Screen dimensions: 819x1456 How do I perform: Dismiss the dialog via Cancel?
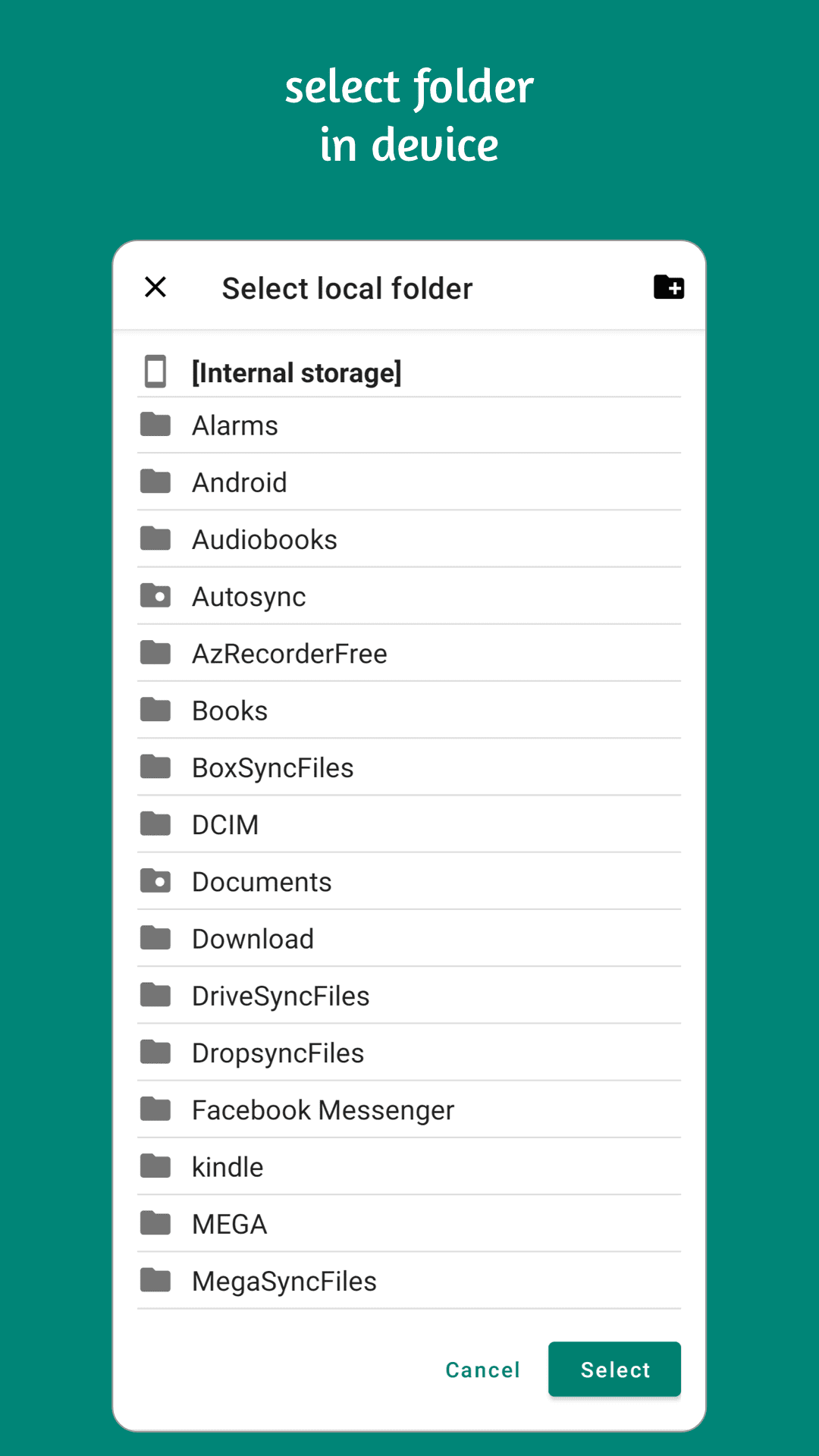tap(482, 1370)
